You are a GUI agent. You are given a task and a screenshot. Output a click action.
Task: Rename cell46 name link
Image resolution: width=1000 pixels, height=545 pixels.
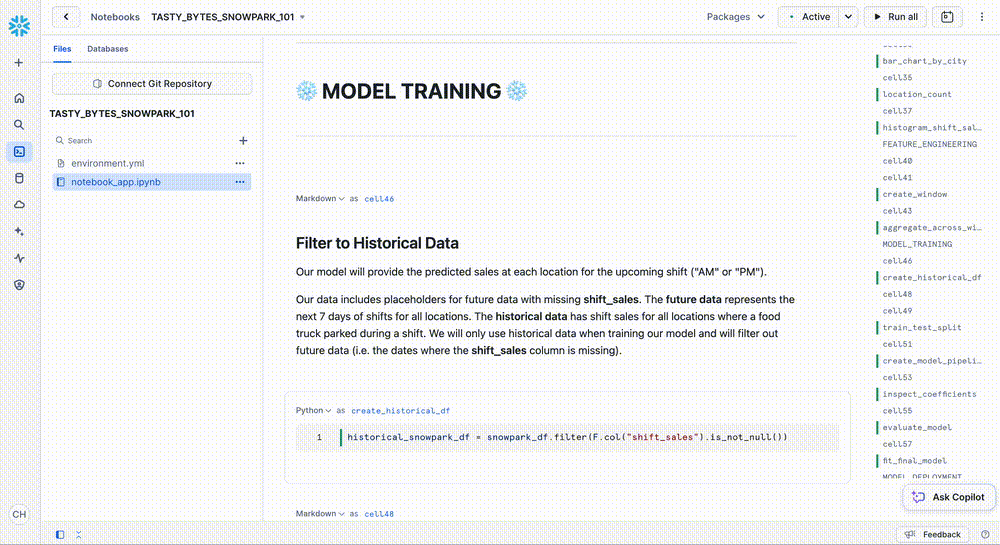pyautogui.click(x=379, y=199)
